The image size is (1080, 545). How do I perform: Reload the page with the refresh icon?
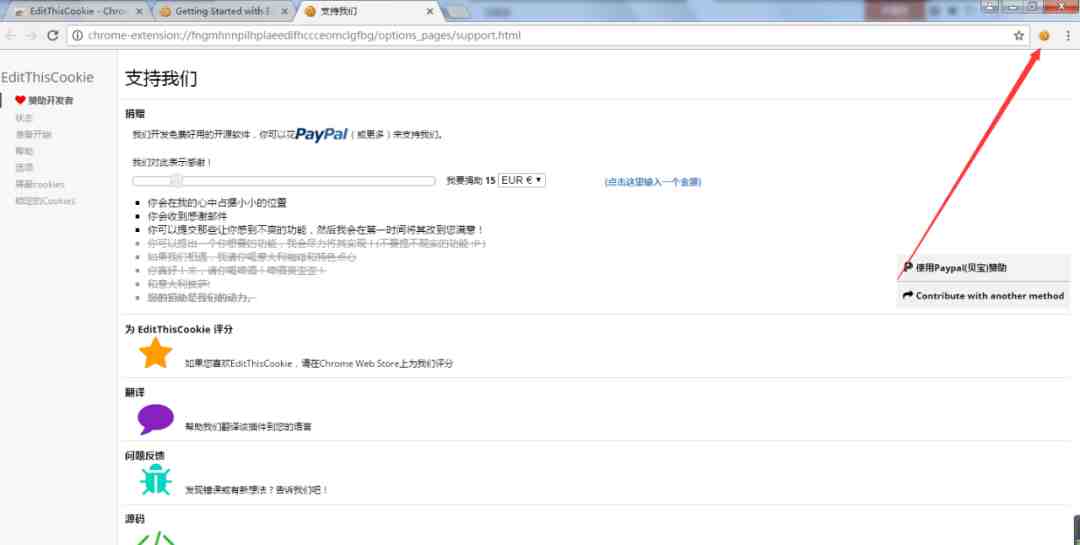coord(52,35)
